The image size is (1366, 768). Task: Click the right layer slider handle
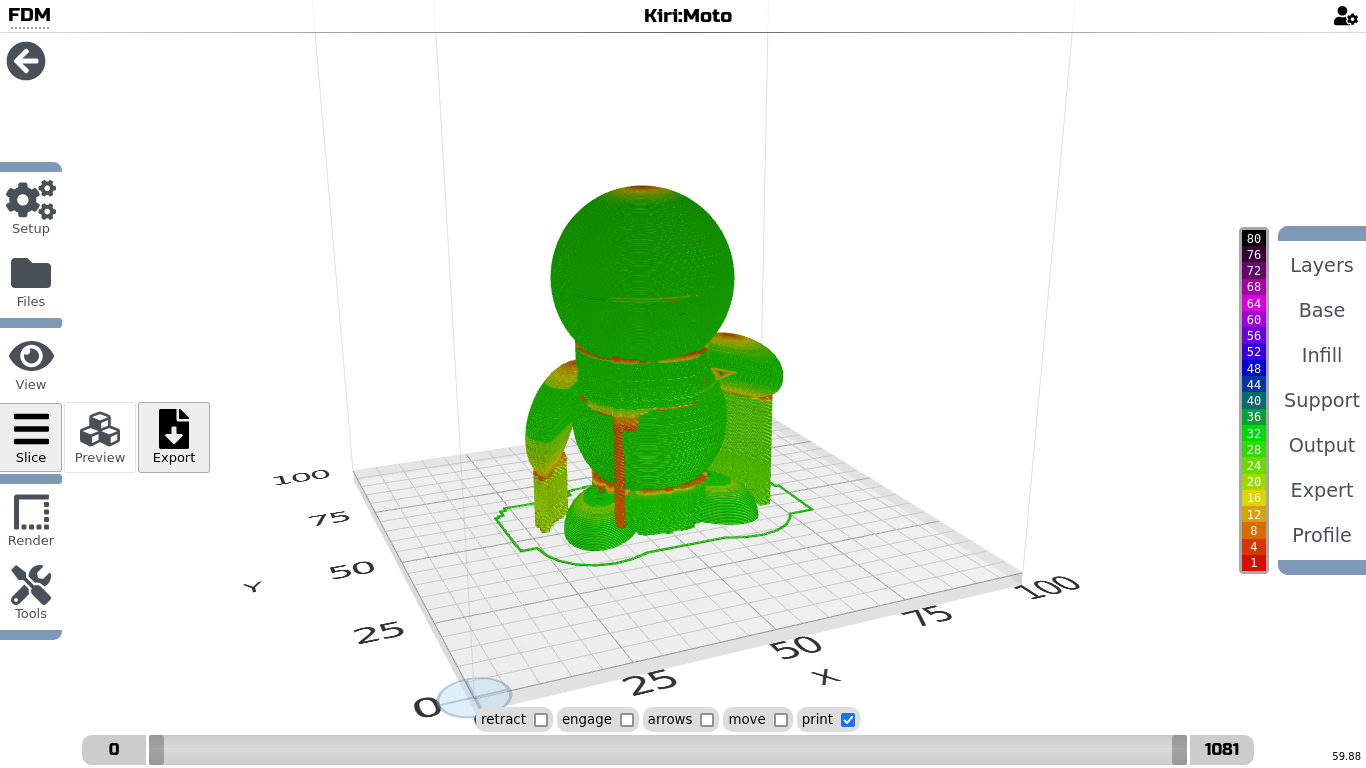[x=1179, y=750]
